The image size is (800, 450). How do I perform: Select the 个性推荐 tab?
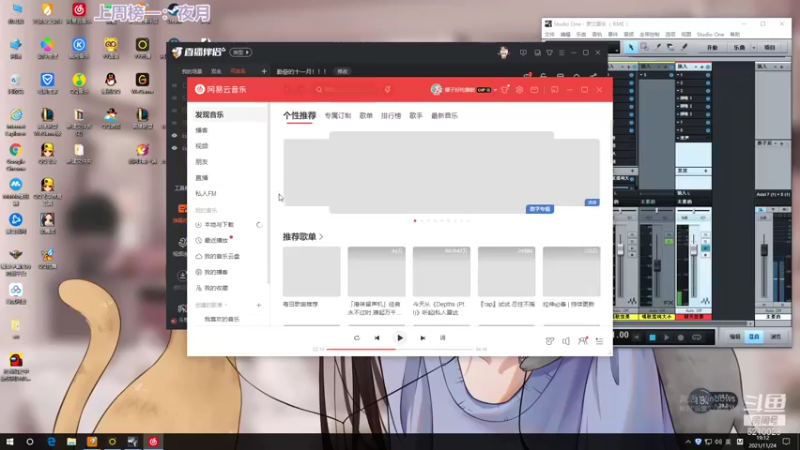click(x=299, y=116)
